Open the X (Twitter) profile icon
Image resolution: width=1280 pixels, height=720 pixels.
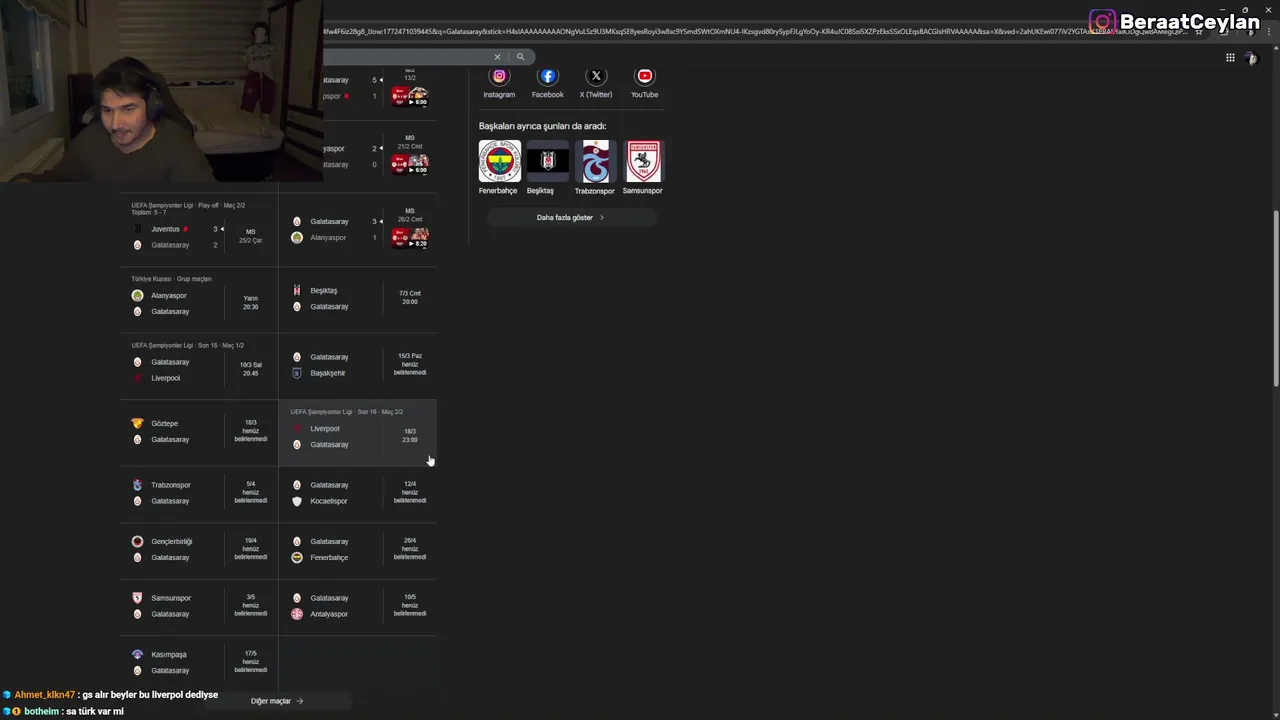pyautogui.click(x=596, y=76)
